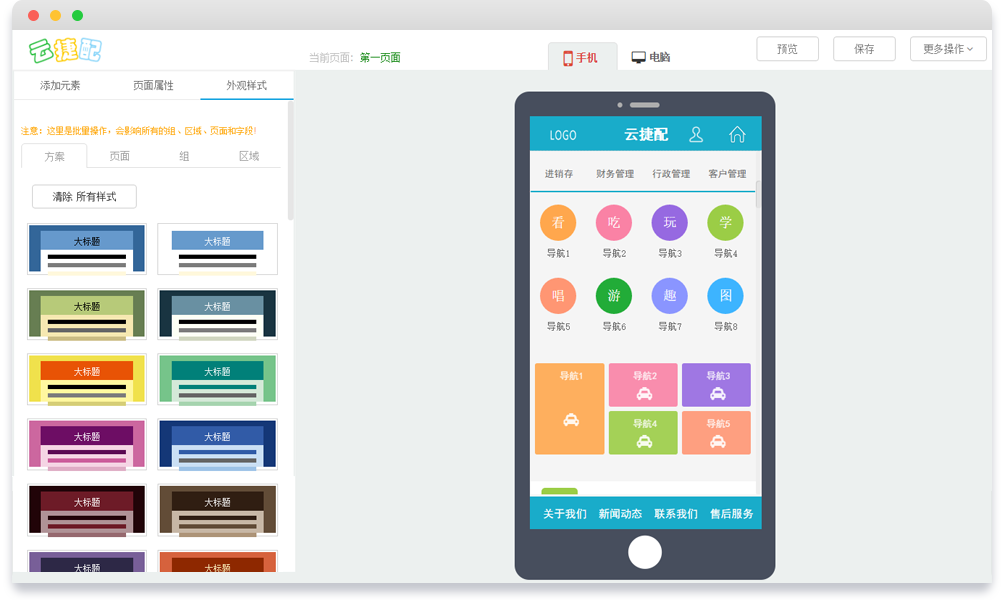The height and width of the screenshot is (600, 1003).
Task: Click the 清除 所有样式 button
Action: [x=84, y=197]
